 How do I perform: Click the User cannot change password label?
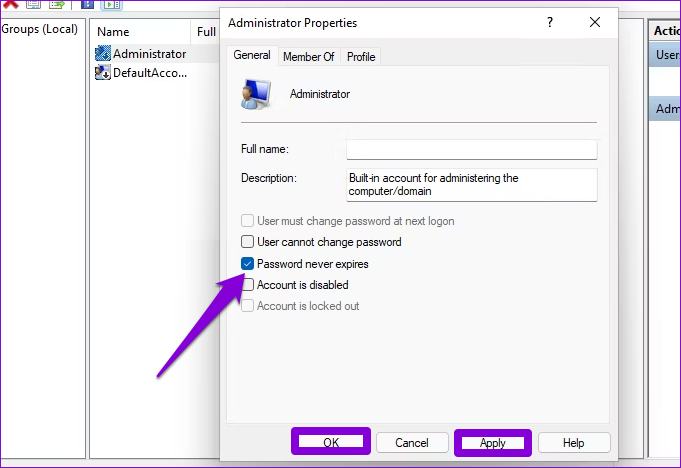pos(329,242)
